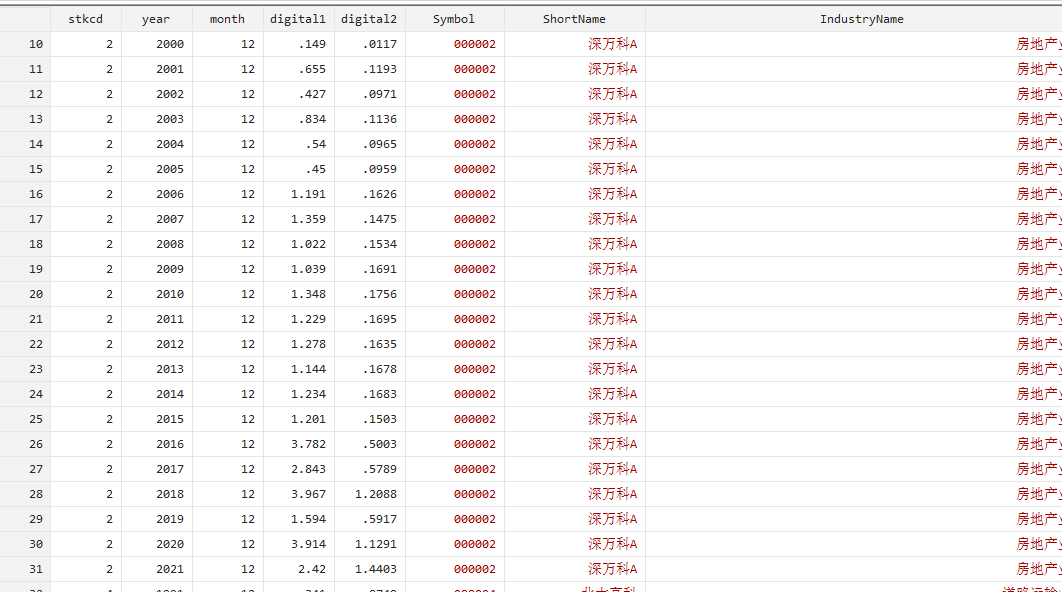This screenshot has width=1062, height=592.
Task: Select the stkcd column header
Action: (85, 19)
